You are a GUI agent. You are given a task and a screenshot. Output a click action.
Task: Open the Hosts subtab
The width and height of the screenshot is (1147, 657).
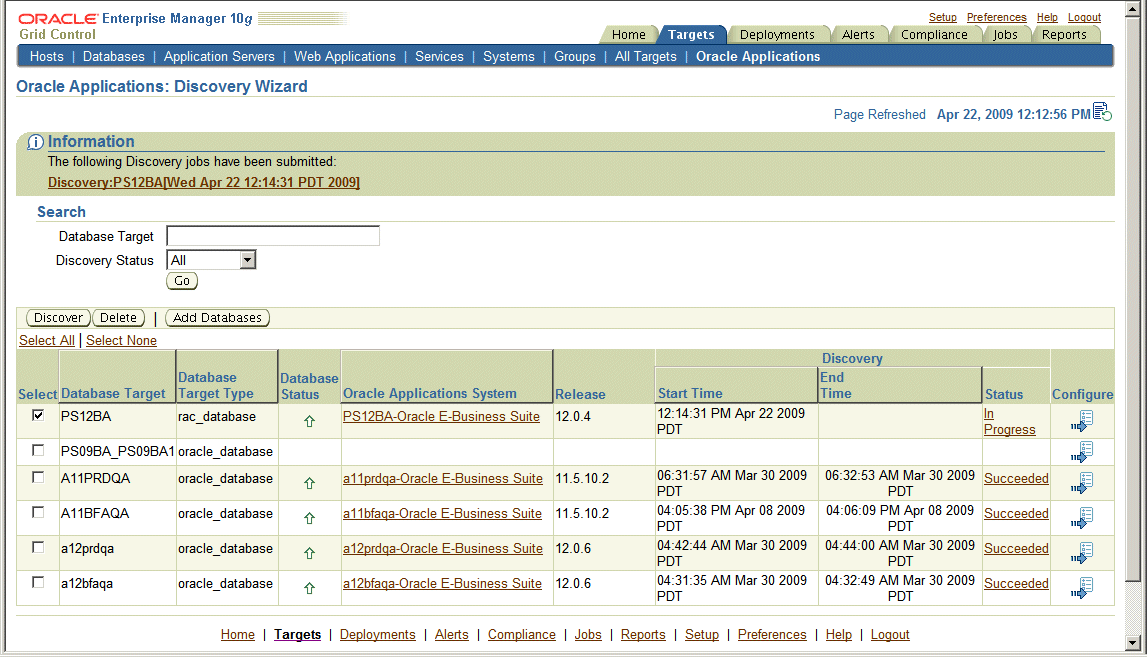pyautogui.click(x=47, y=56)
